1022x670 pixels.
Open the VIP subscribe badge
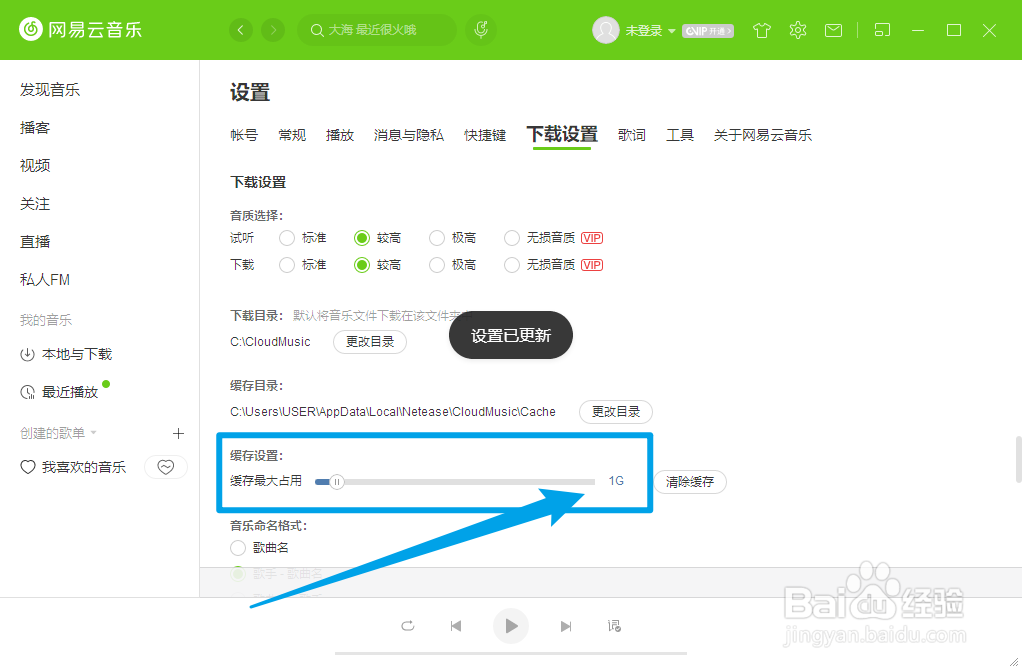coord(708,31)
